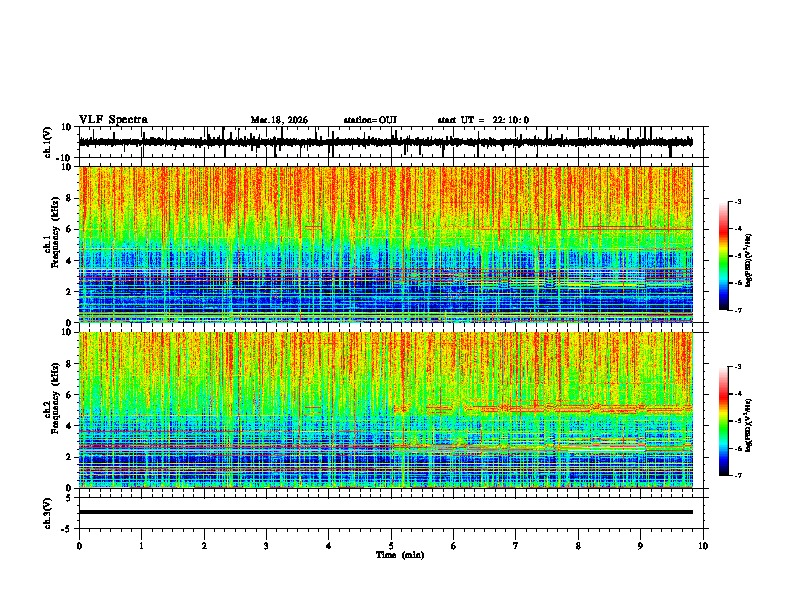Viewport: 792px width, 612px height.
Task: Click the ch.2 red band near 5 kHz
Action: (x=543, y=407)
